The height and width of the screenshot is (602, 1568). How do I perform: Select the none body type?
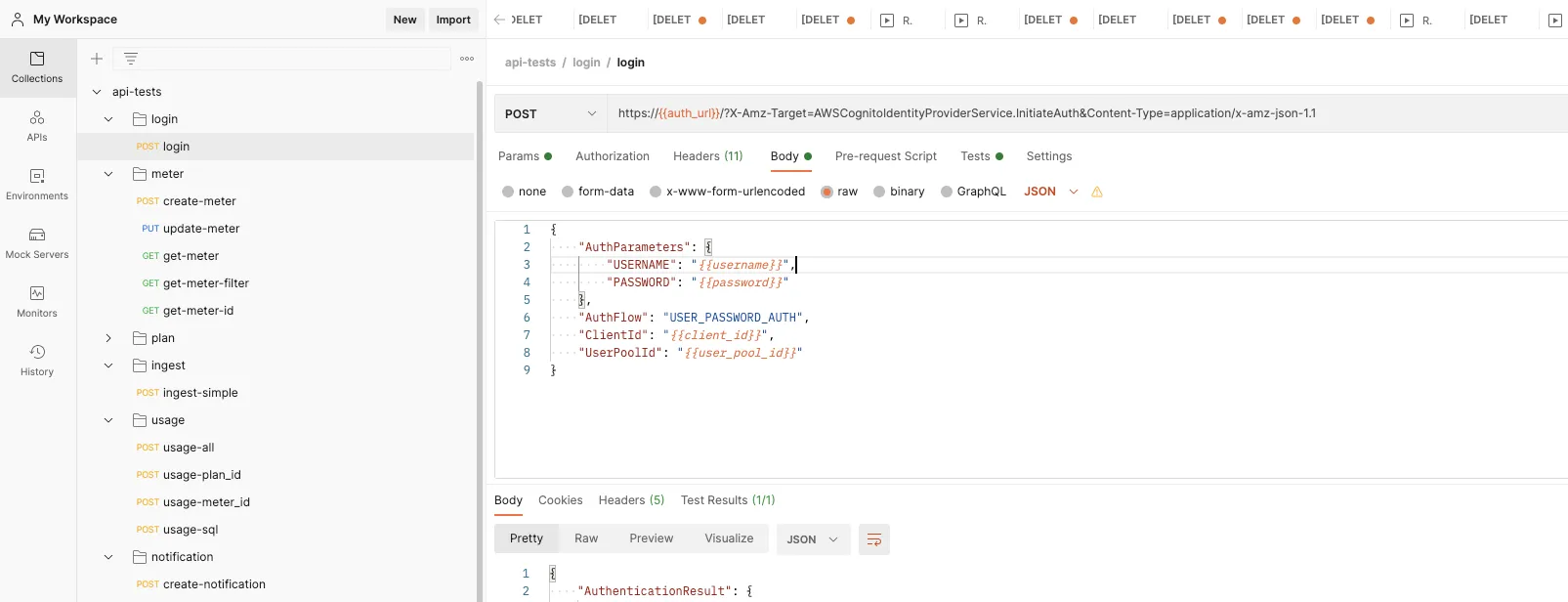coord(508,192)
